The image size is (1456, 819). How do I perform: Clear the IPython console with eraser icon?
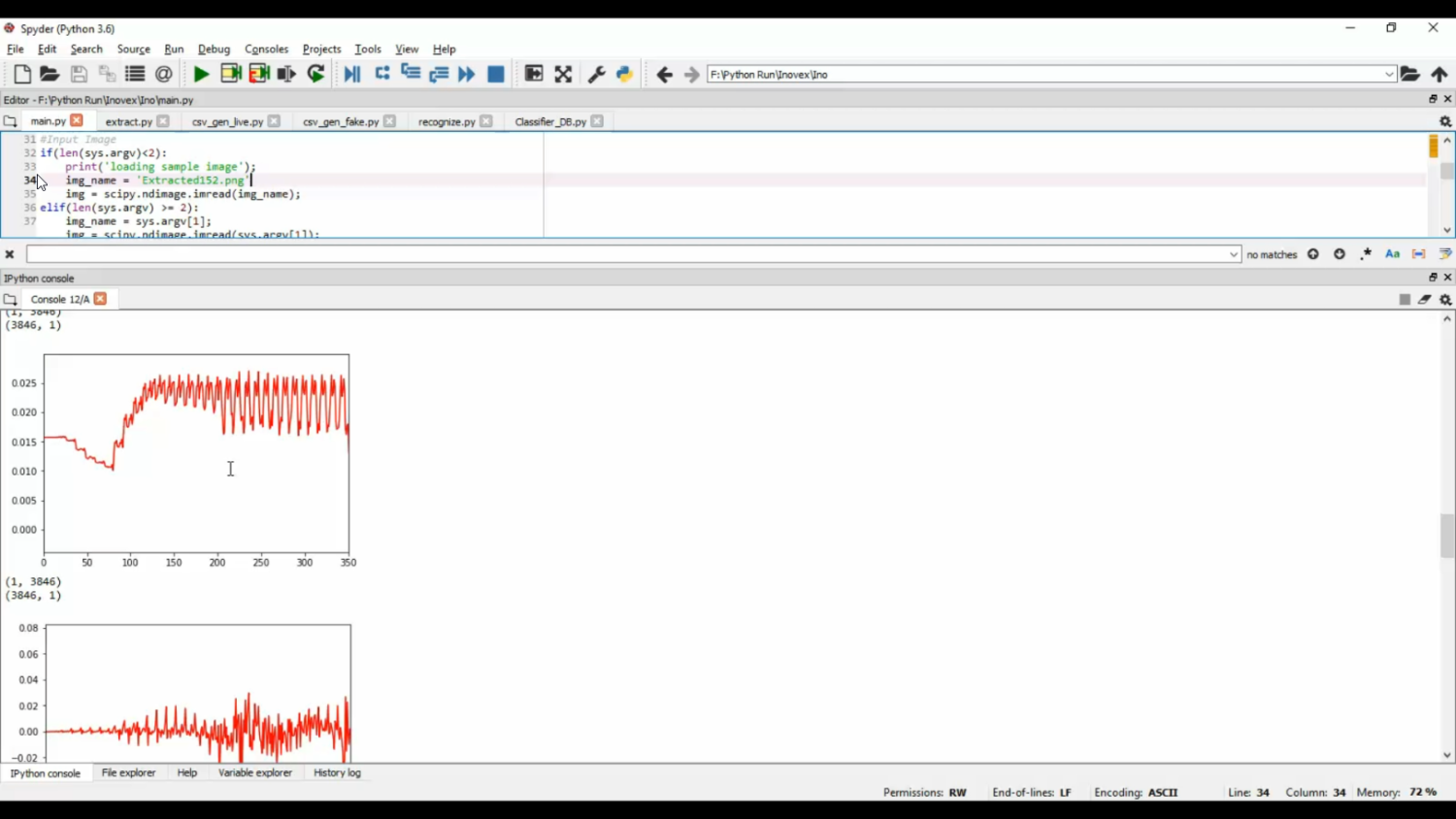click(x=1424, y=300)
